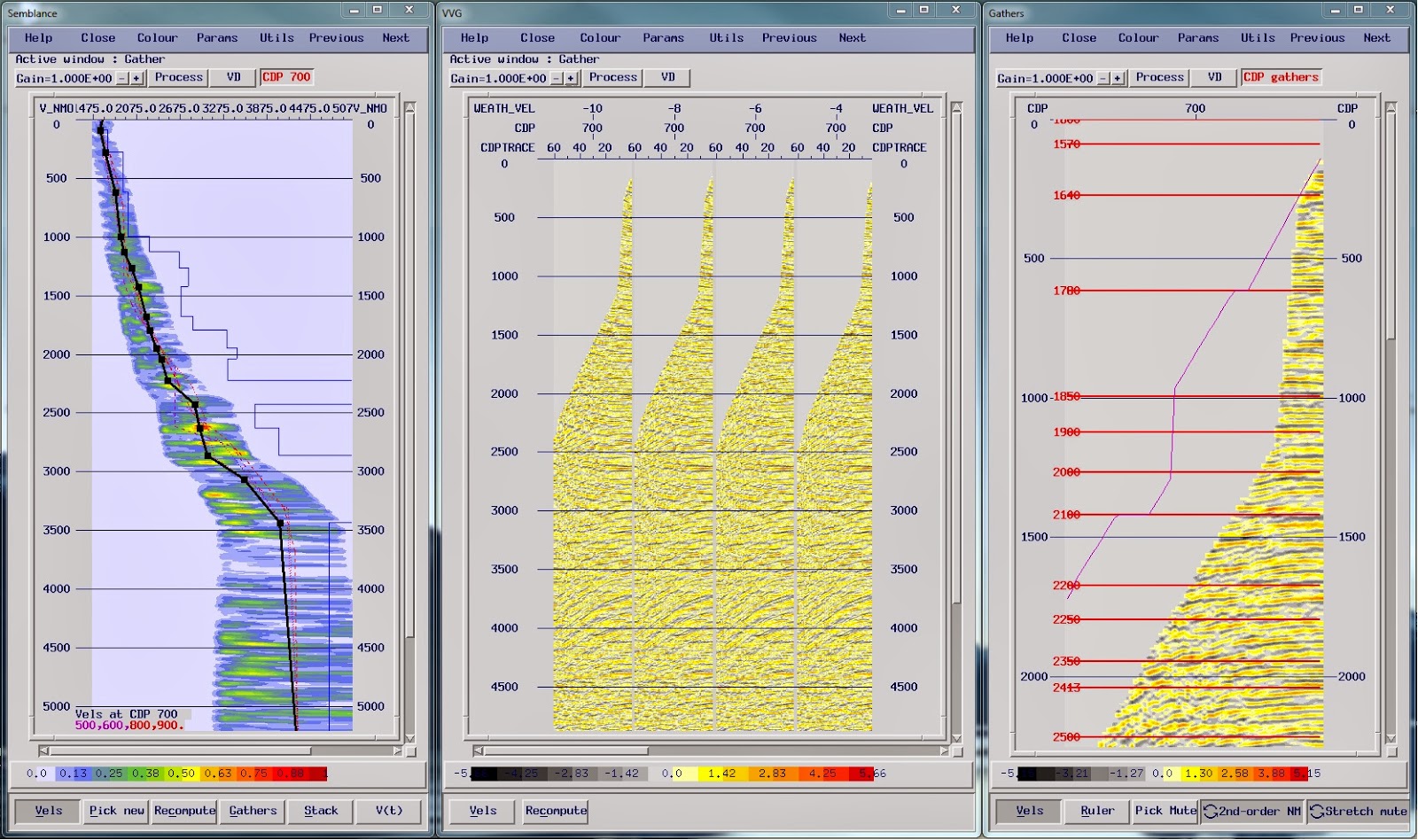Click the Pick Mute button

coord(1164,811)
